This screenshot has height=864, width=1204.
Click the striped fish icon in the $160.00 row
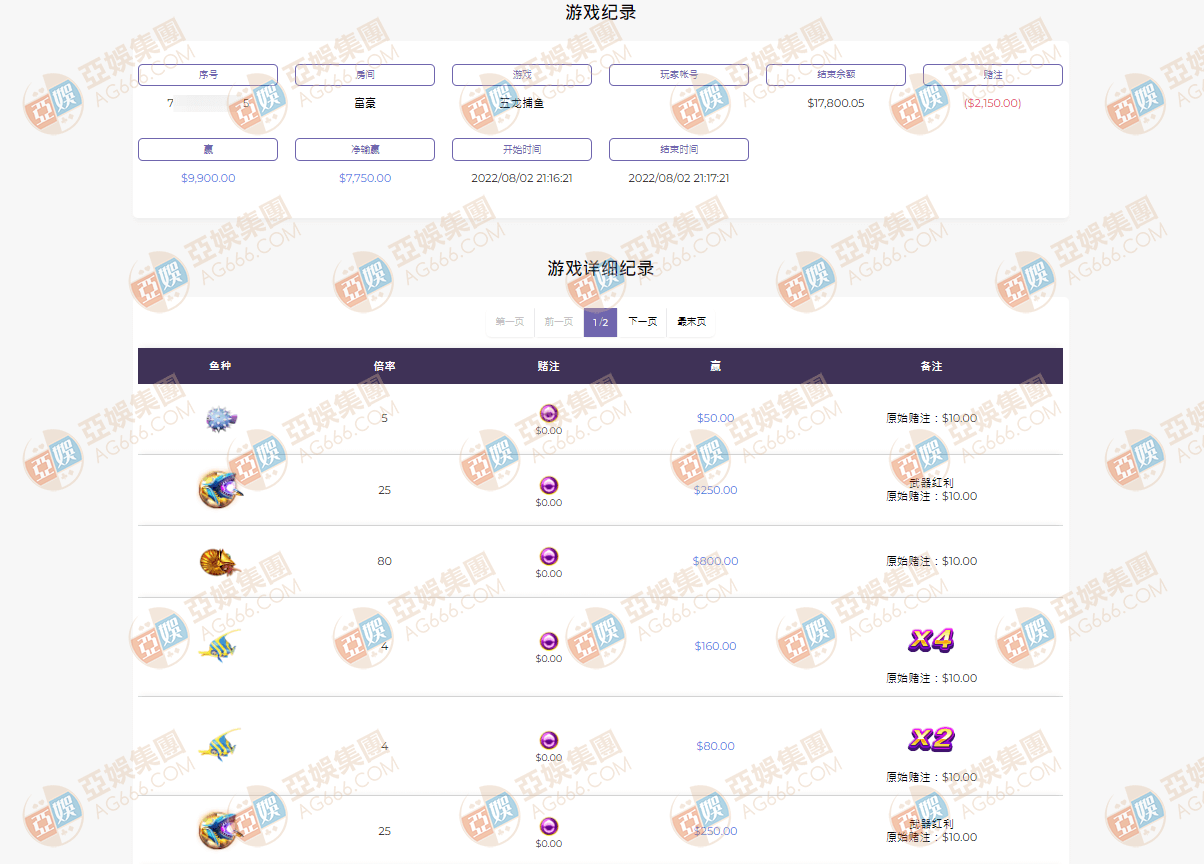pos(219,646)
